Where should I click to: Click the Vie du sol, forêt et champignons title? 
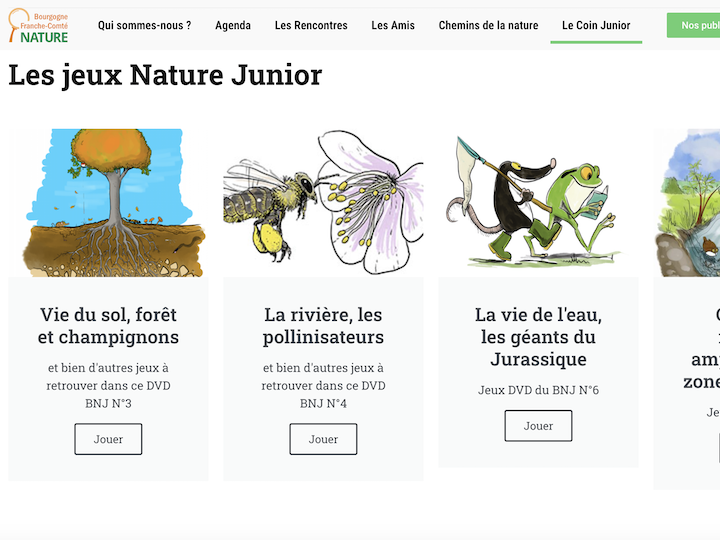click(108, 326)
